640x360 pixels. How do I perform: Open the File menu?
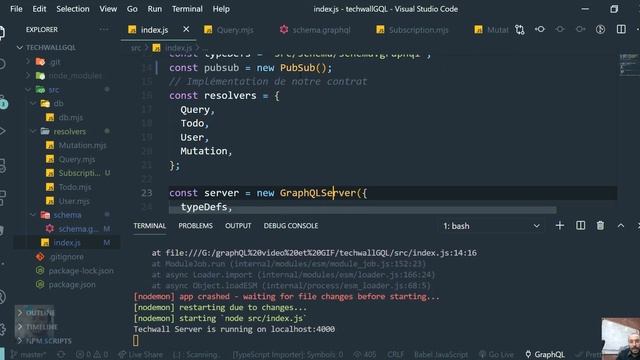16,9
